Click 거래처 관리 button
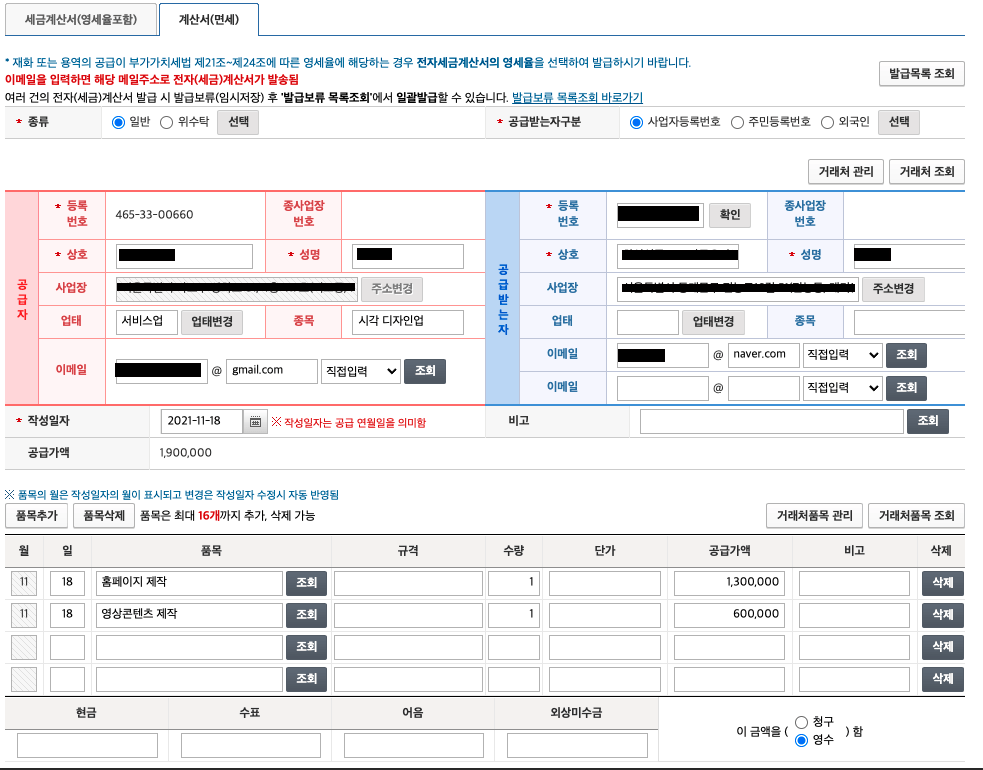Screen dimensions: 983x770 pos(845,172)
